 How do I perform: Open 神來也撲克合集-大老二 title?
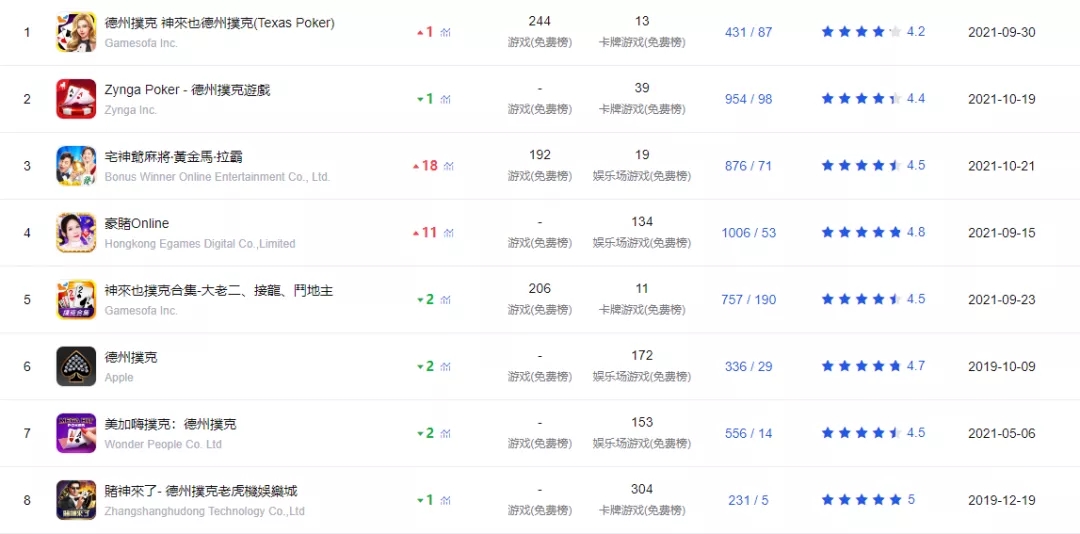(219, 291)
